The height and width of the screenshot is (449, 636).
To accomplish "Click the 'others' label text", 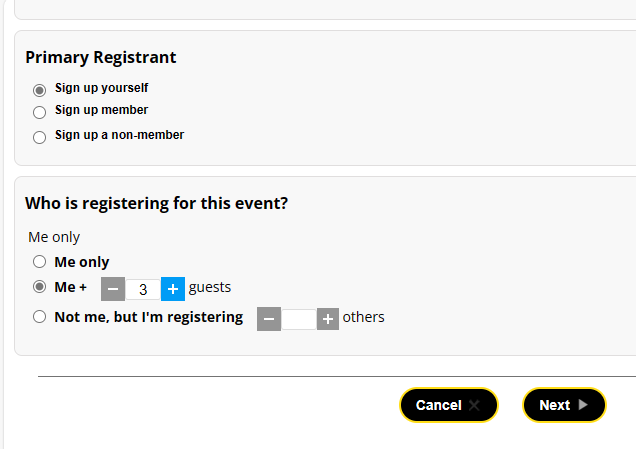I will 364,317.
